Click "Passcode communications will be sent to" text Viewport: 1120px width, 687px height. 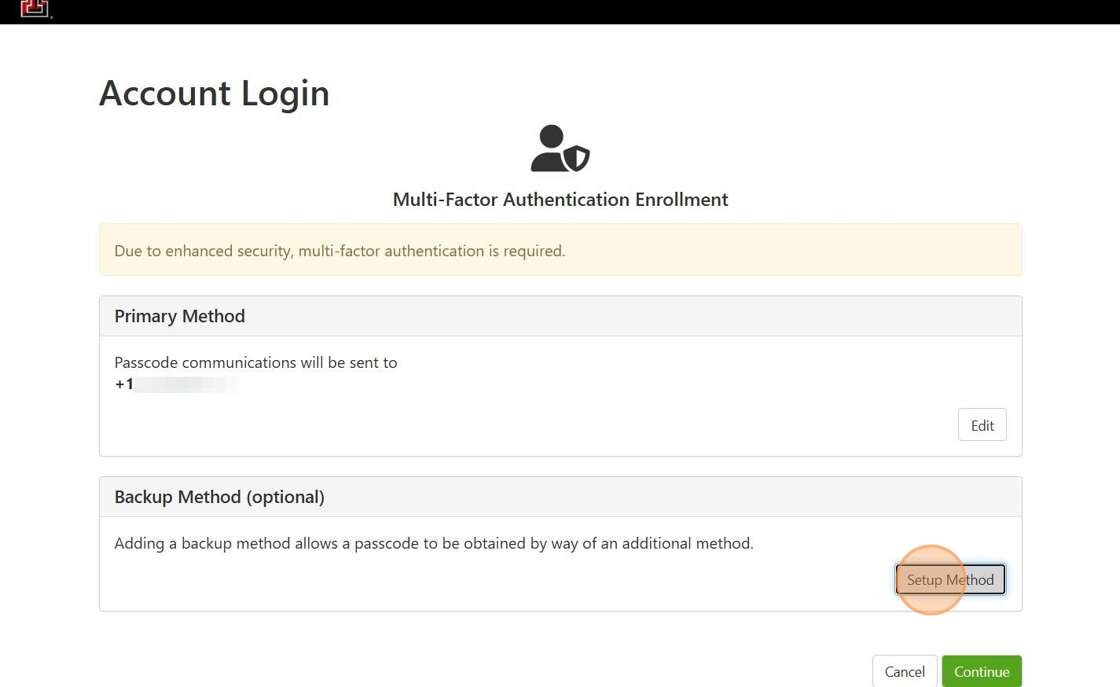(x=255, y=363)
